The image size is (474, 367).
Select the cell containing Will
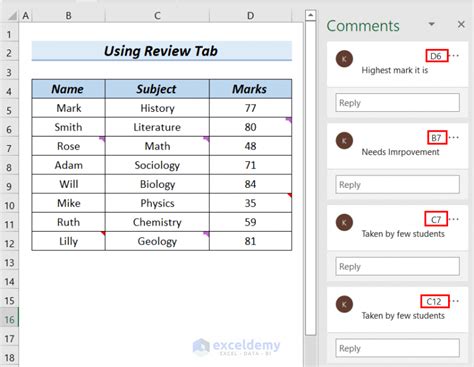pos(68,184)
